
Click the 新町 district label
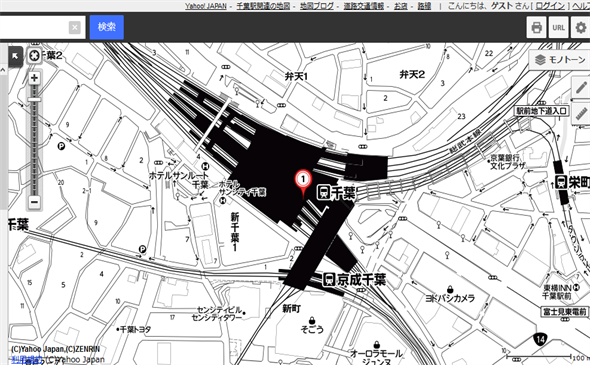point(292,309)
